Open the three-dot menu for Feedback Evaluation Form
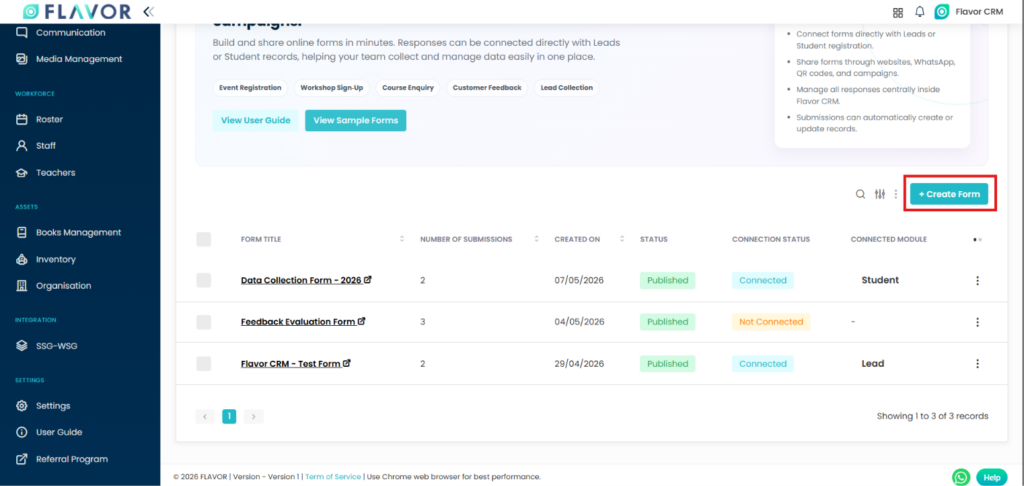The width and height of the screenshot is (1024, 486). (x=977, y=322)
